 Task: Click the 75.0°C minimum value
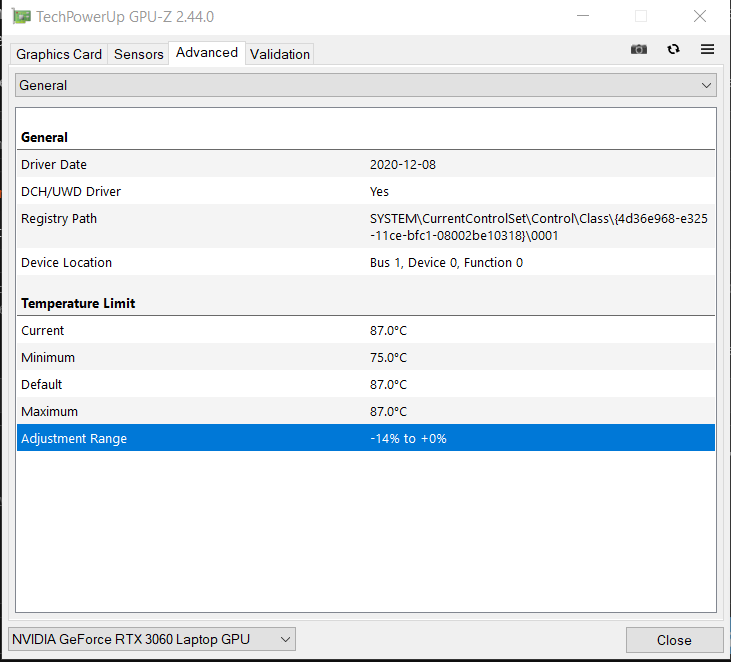[388, 358]
